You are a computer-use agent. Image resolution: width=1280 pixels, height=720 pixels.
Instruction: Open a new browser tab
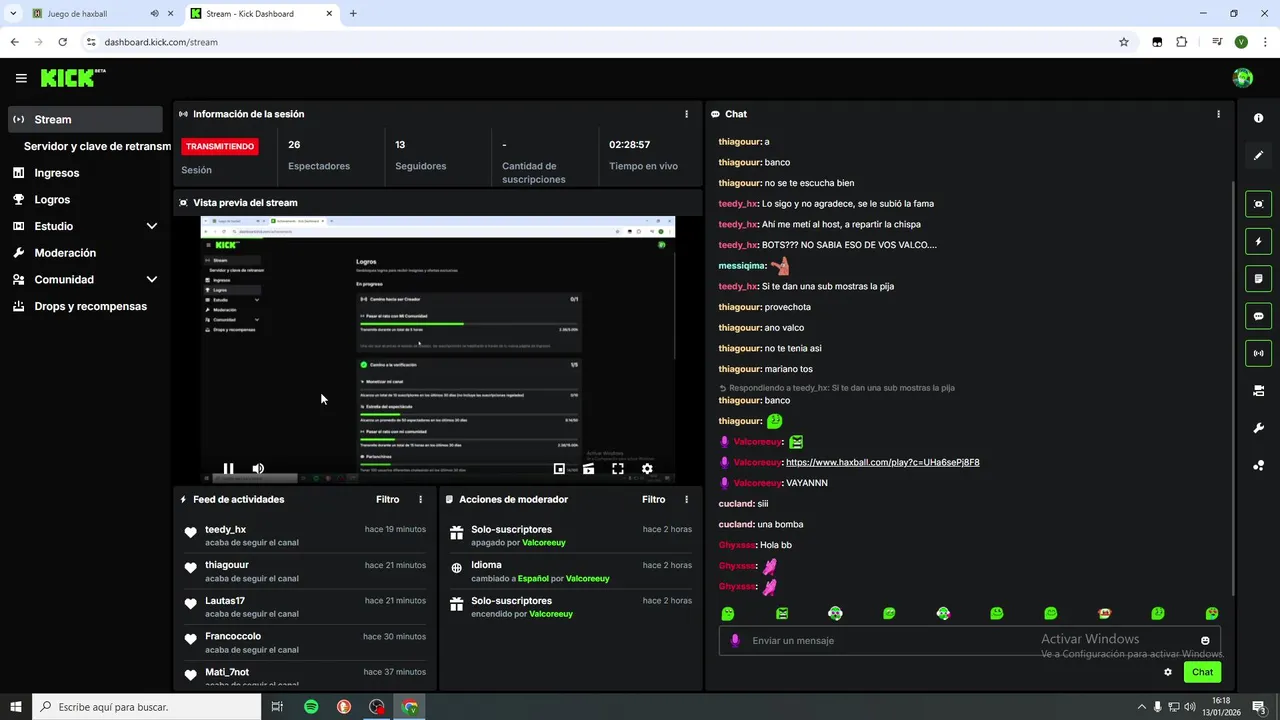coord(353,14)
